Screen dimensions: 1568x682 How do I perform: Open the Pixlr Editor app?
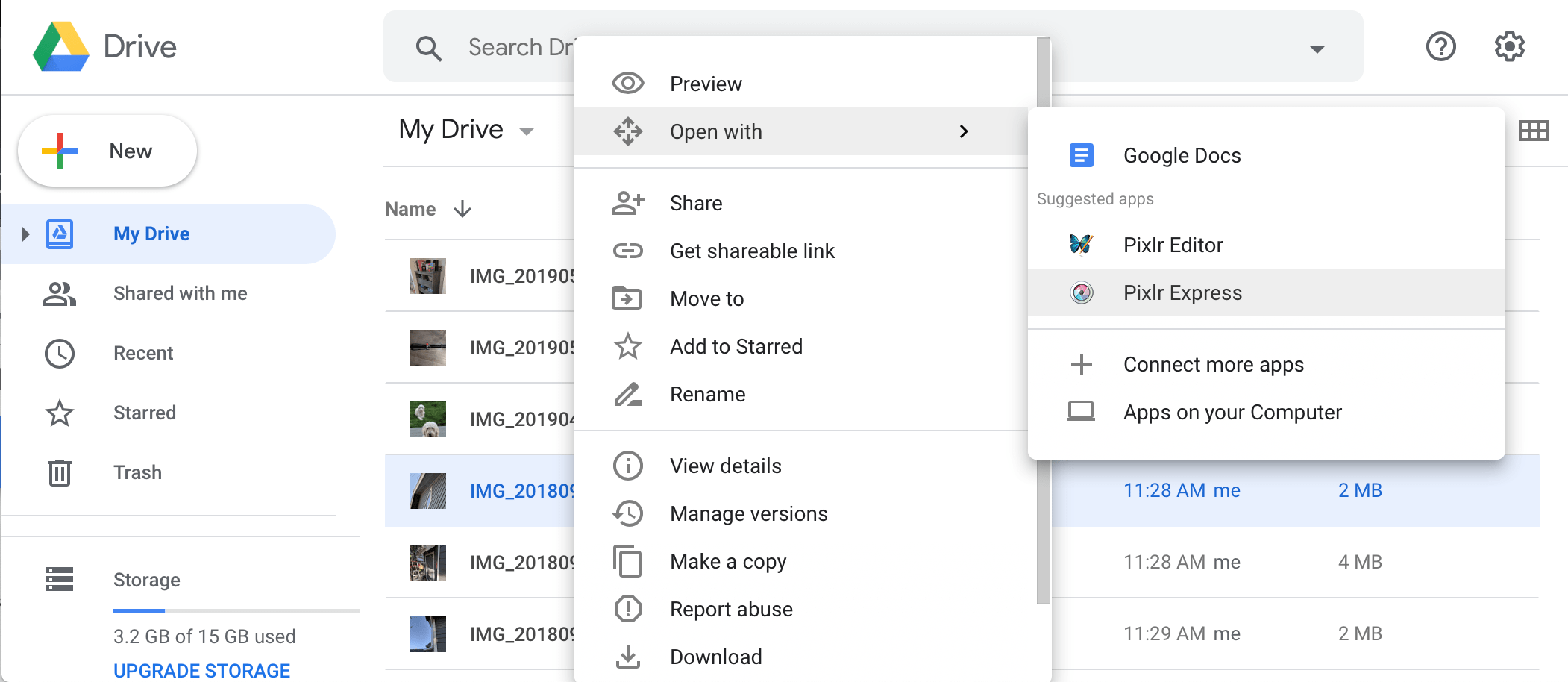[x=1173, y=244]
